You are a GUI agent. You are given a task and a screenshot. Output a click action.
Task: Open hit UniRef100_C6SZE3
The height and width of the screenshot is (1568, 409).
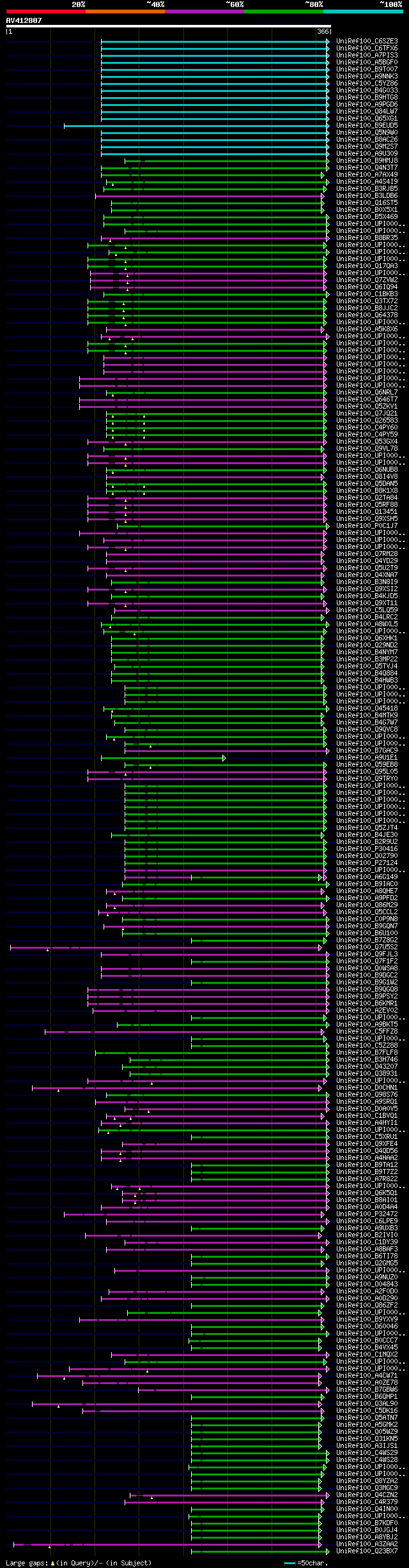pos(367,41)
